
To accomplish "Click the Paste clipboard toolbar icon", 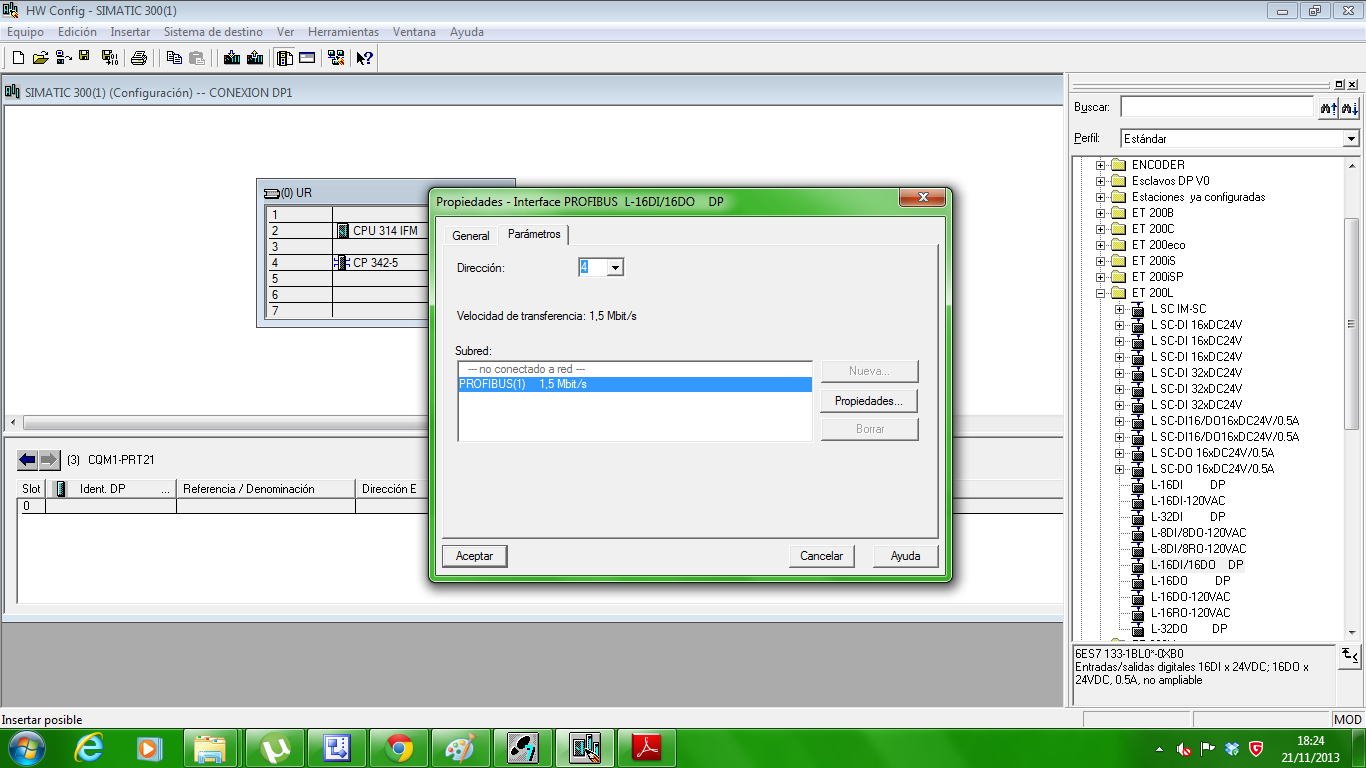I will [197, 58].
